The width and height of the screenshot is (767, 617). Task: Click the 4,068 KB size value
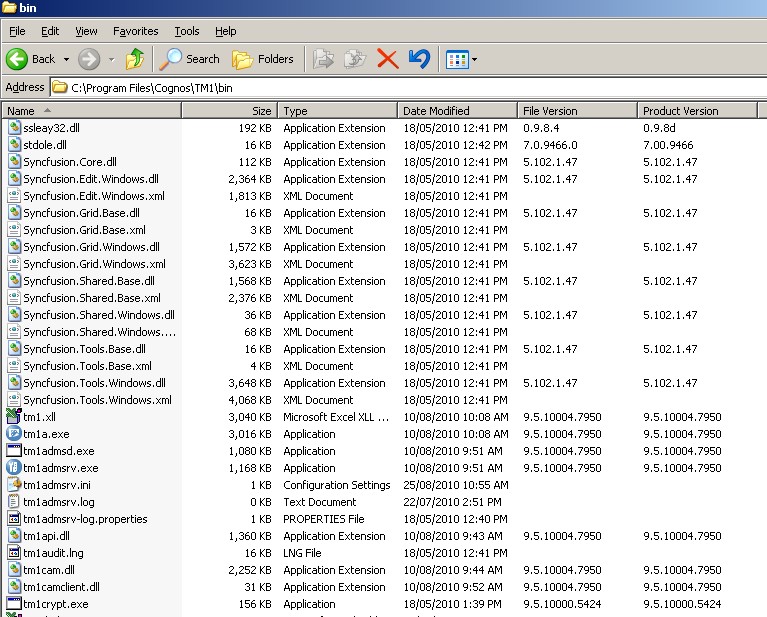(x=250, y=400)
